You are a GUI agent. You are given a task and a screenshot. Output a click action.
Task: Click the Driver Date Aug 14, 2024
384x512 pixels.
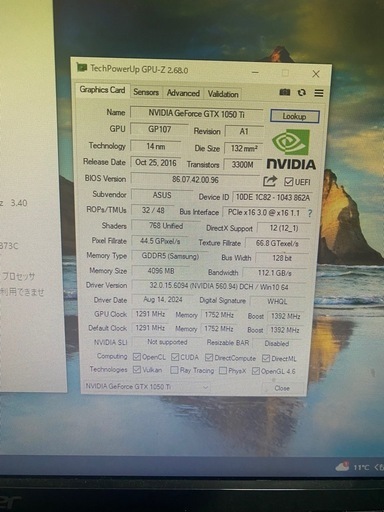point(163,300)
